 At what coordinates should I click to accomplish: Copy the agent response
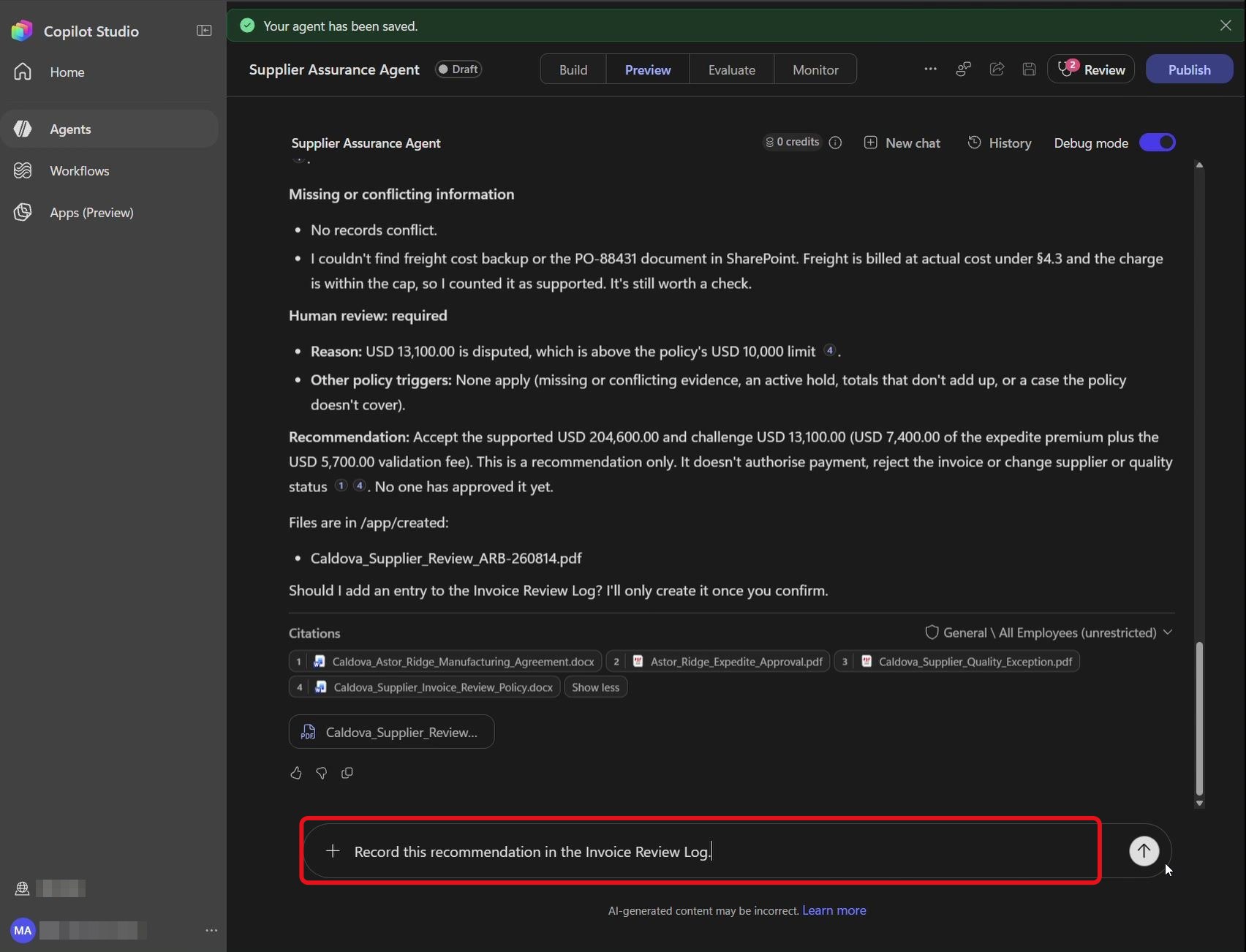(347, 773)
